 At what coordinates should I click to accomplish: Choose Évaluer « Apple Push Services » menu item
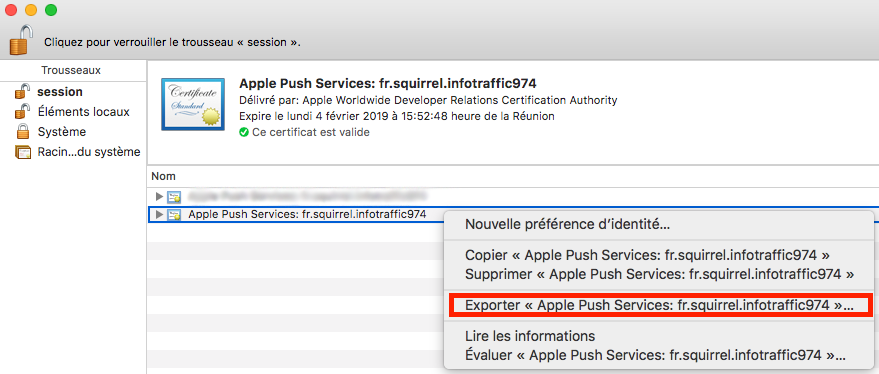(655, 355)
